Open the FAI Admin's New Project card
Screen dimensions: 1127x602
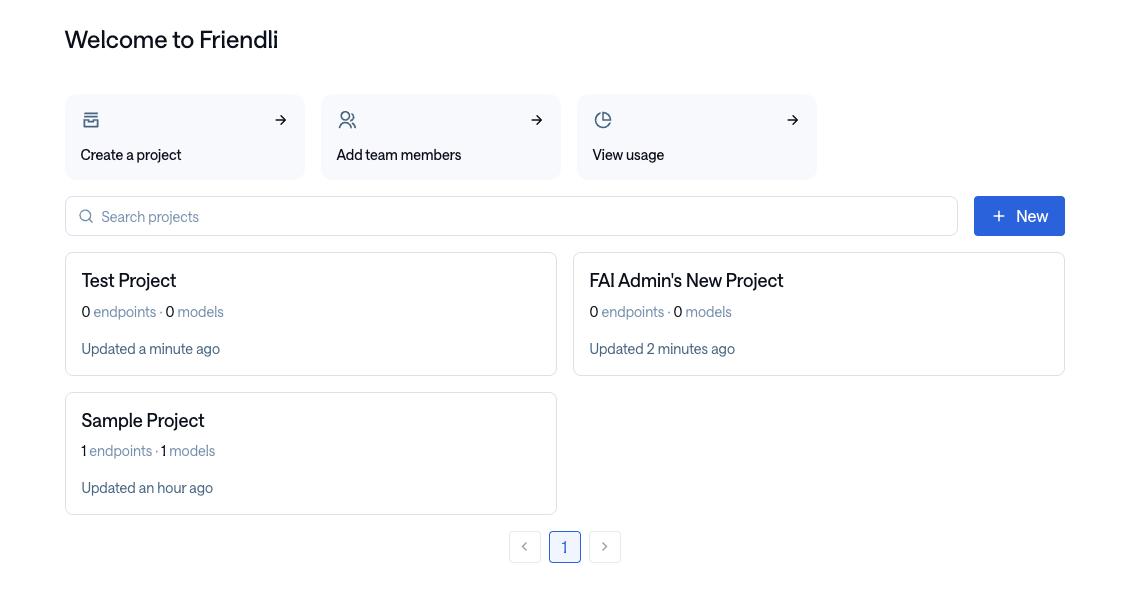pos(818,313)
